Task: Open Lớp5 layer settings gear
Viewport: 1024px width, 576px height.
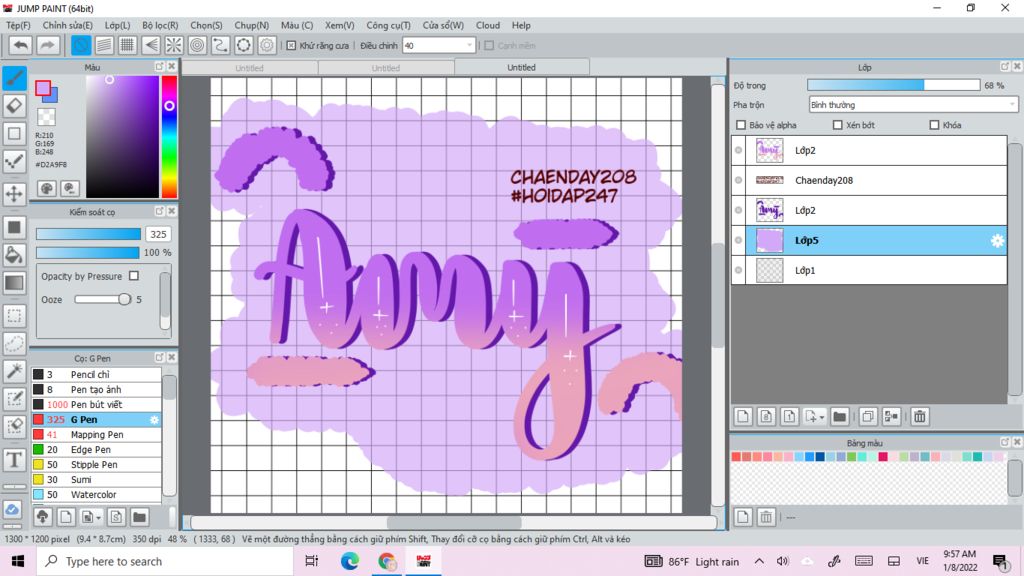Action: pos(997,241)
